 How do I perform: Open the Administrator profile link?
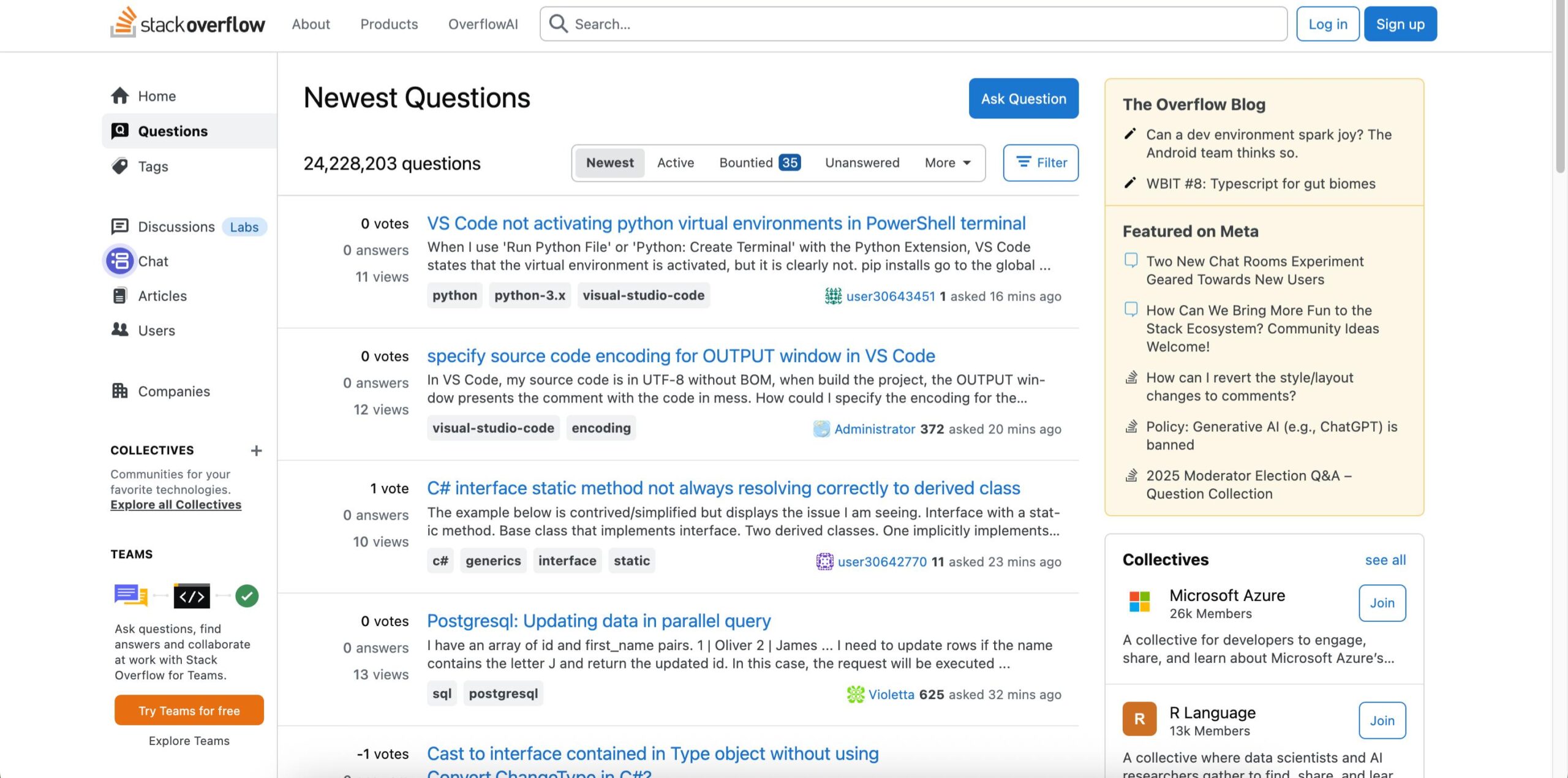[x=874, y=429]
